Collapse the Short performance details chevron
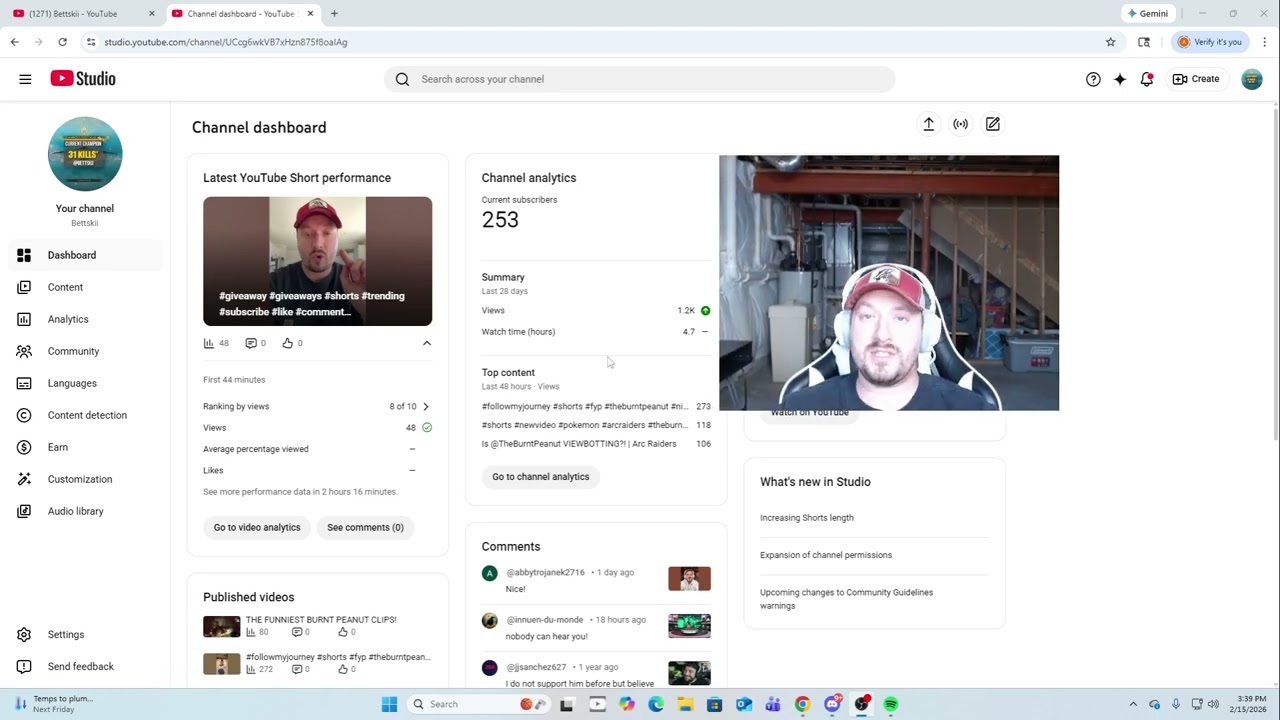Screen dimensions: 1280x720 [427, 343]
